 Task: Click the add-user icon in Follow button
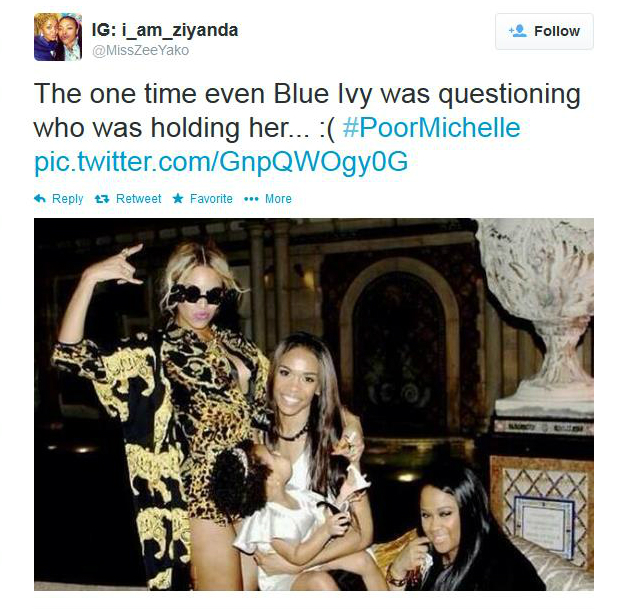[x=518, y=31]
